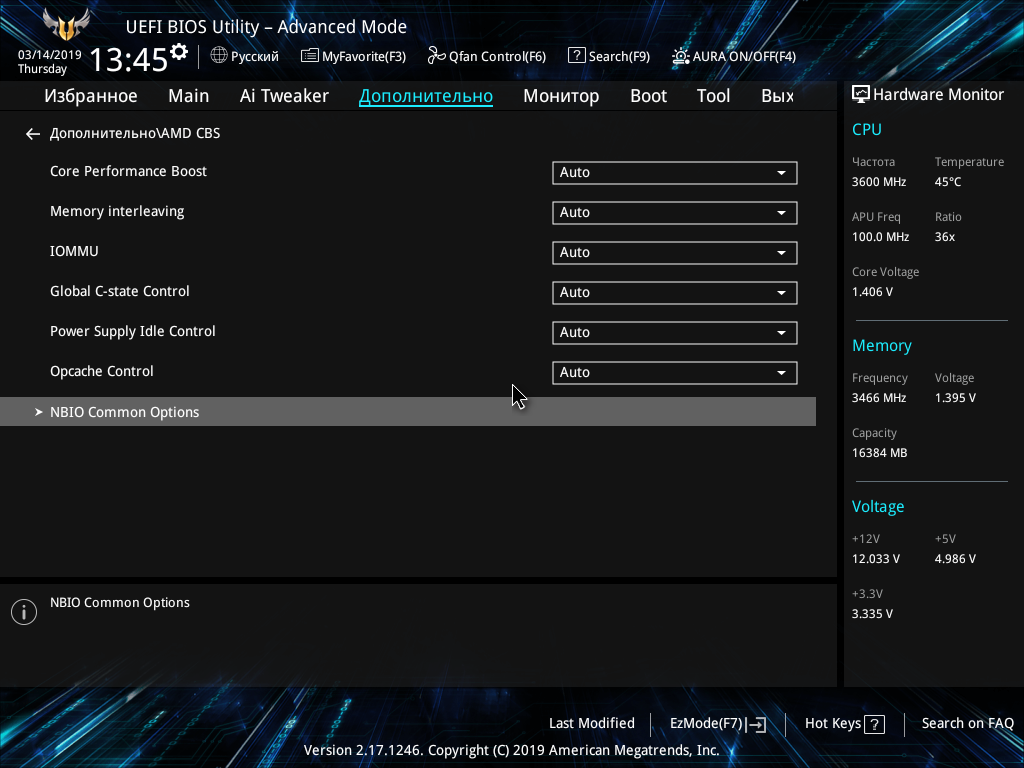Open Core Performance Boost dropdown

click(675, 172)
